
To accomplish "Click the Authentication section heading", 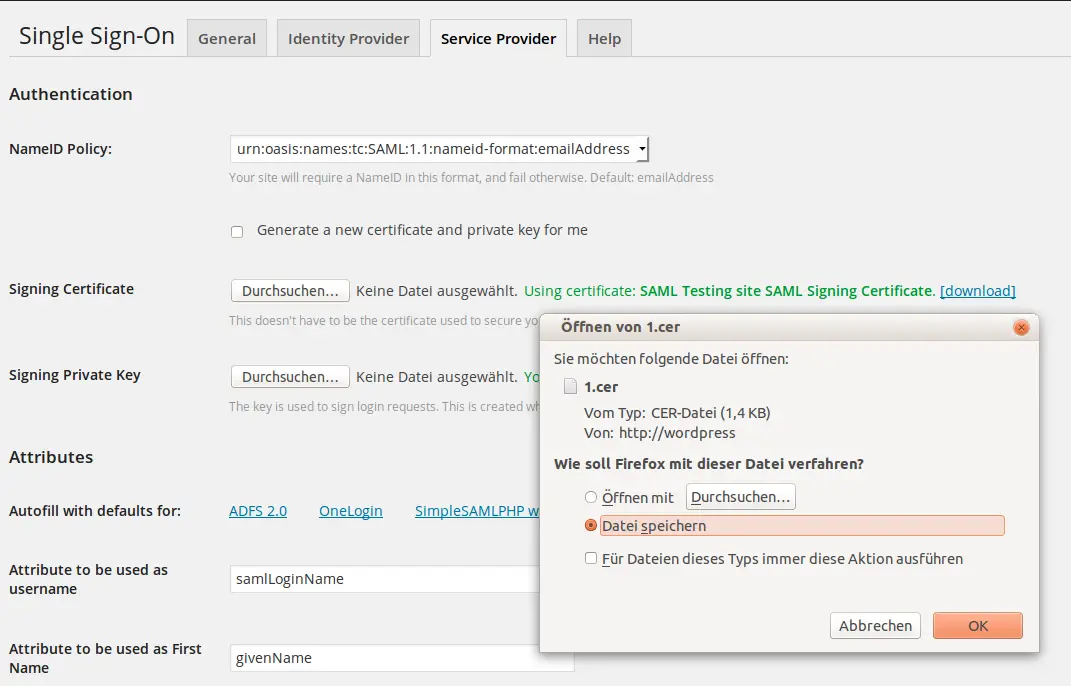I will [71, 94].
